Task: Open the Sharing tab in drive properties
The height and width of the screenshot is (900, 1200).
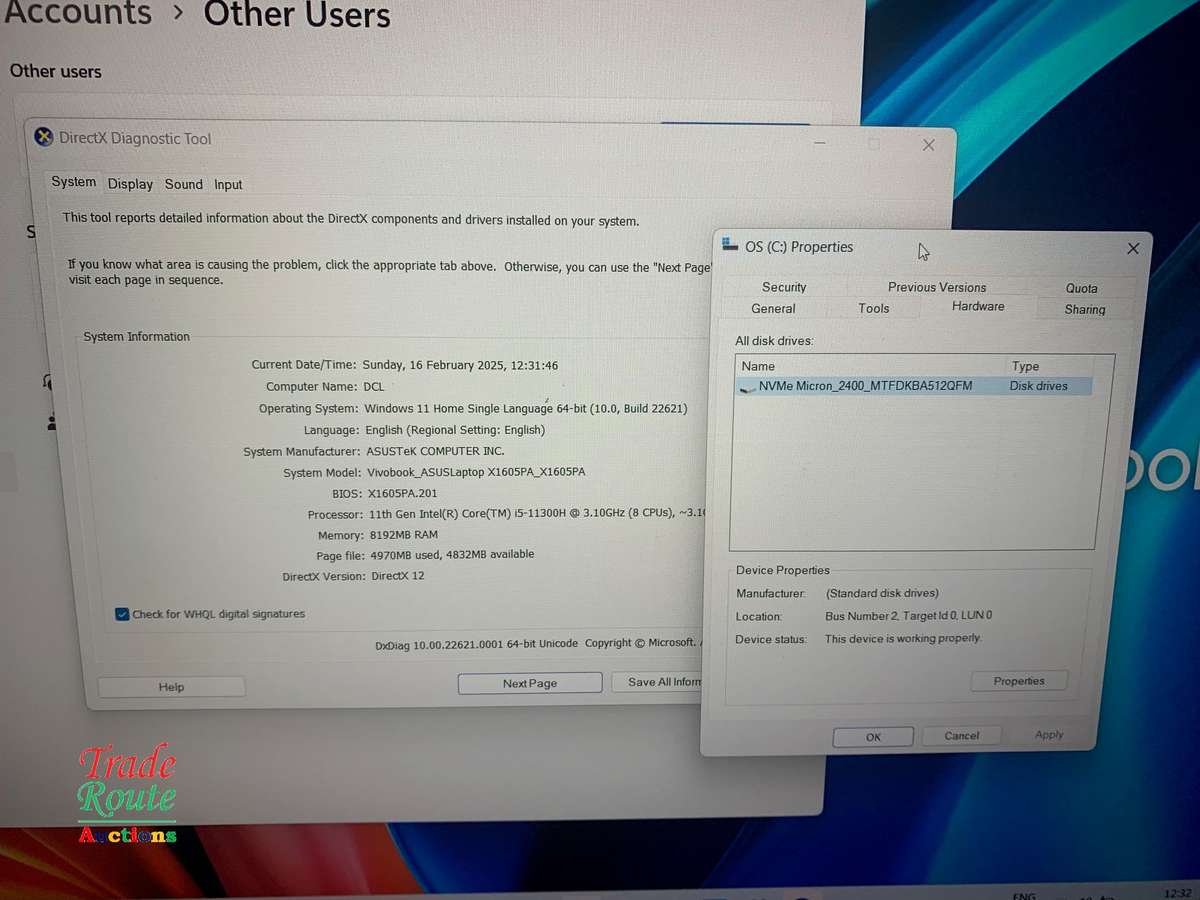Action: (x=1084, y=309)
